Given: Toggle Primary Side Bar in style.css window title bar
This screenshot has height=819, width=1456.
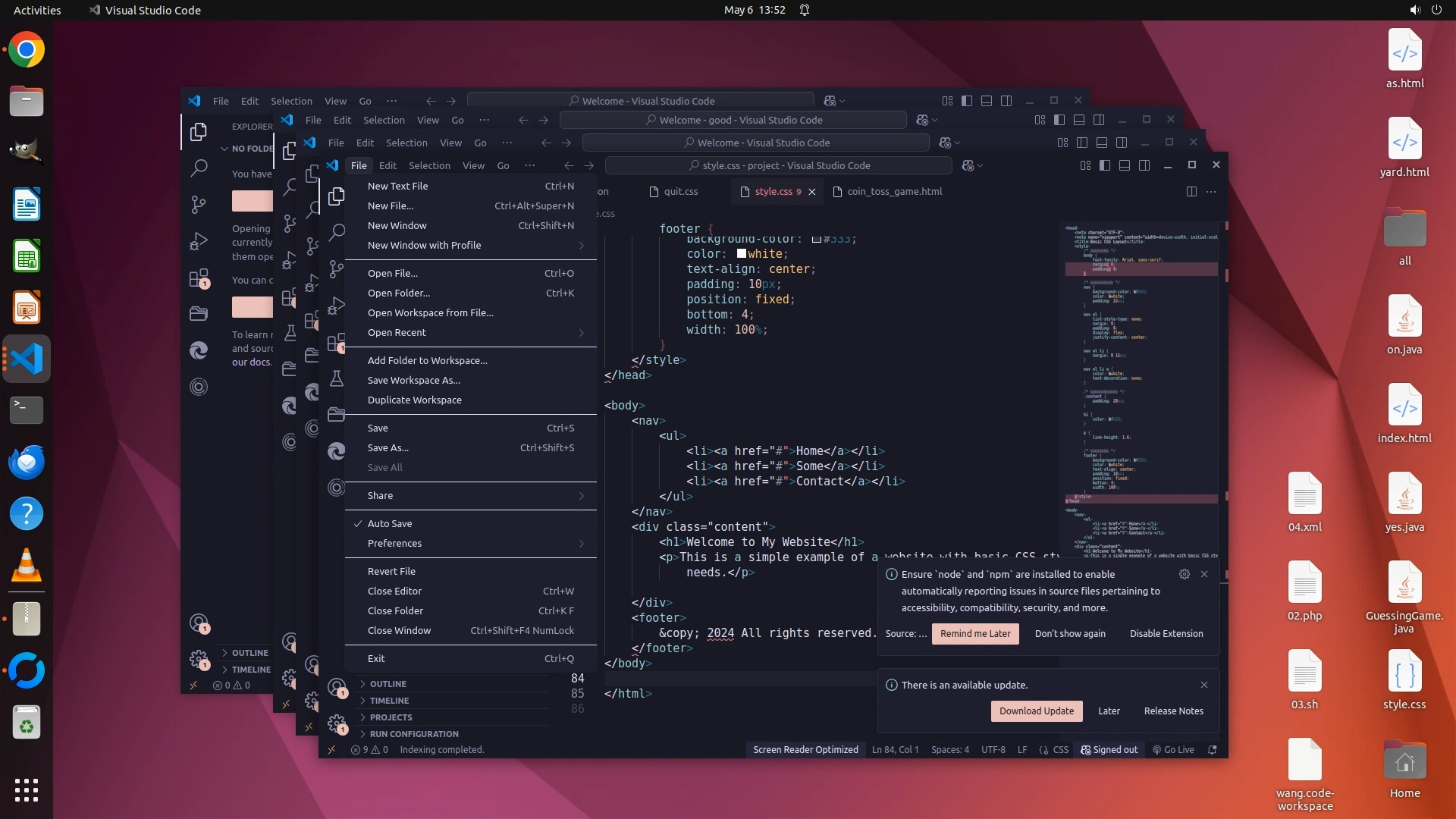Looking at the screenshot, I should click(x=1105, y=165).
